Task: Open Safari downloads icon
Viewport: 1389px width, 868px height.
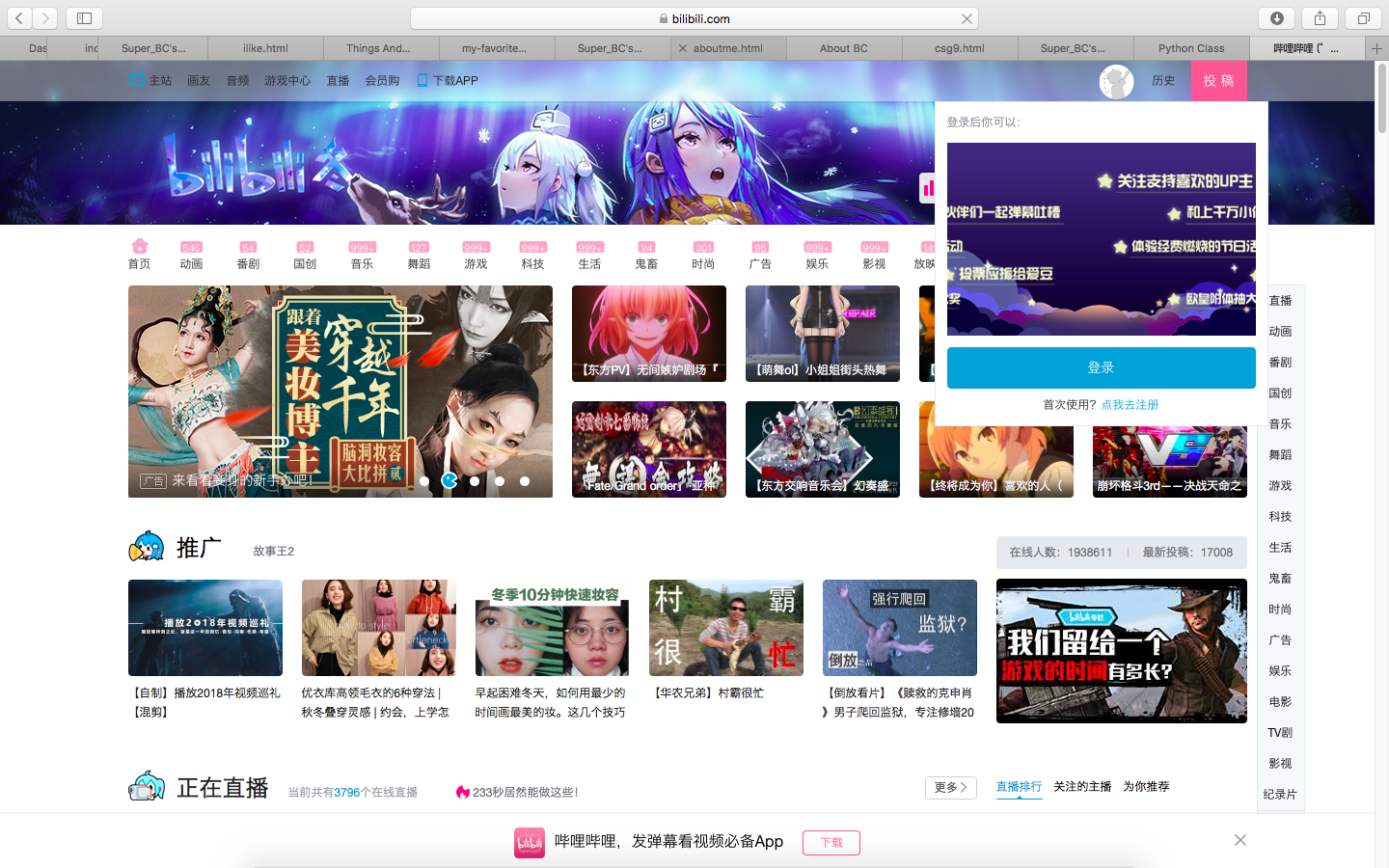Action: tap(1276, 17)
